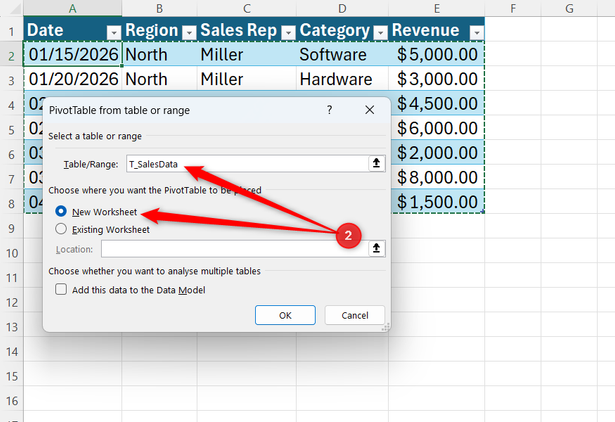Select the cell containing 01/15/2026

(x=73, y=54)
